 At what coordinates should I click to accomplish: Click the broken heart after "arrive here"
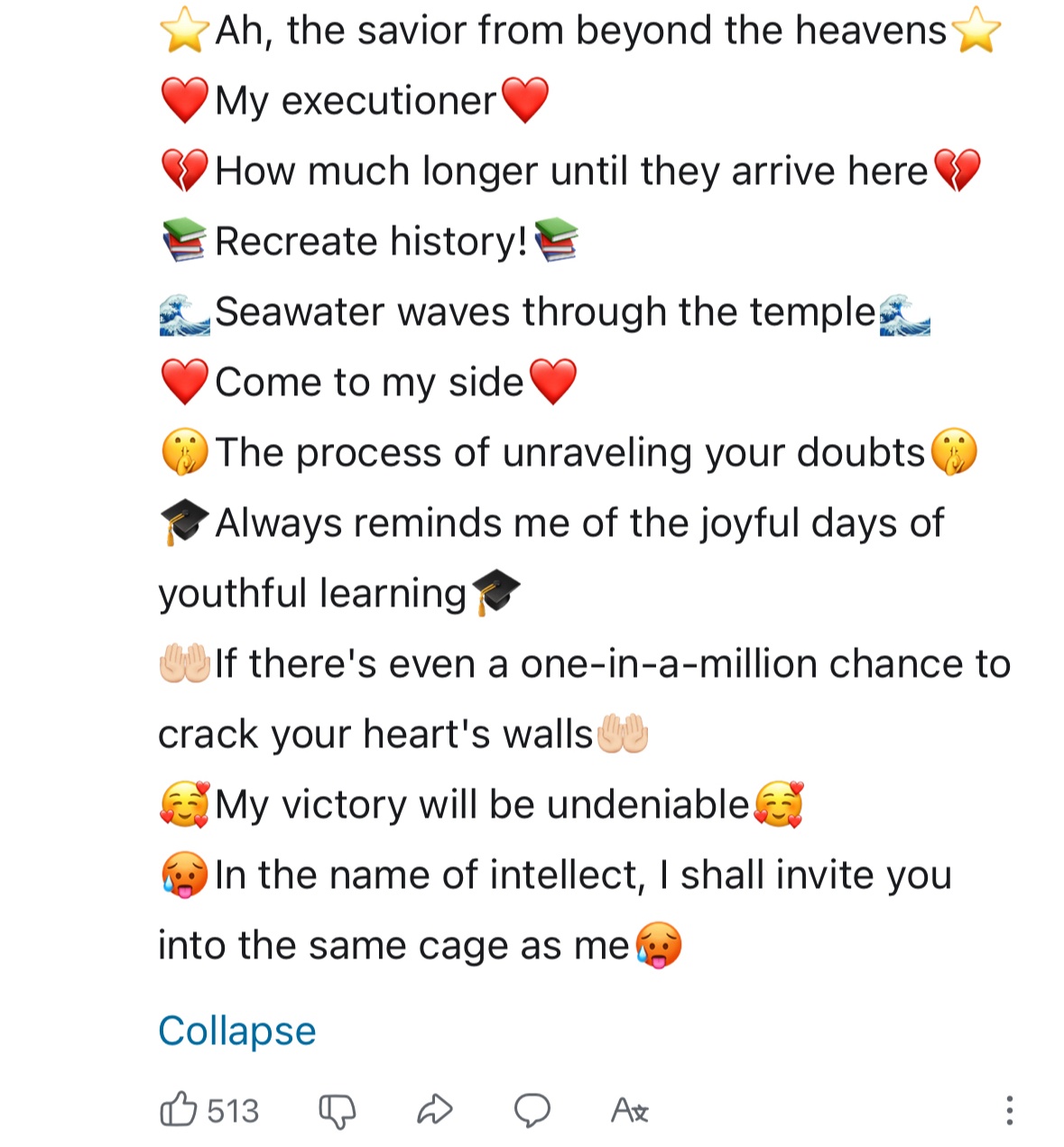tap(956, 171)
